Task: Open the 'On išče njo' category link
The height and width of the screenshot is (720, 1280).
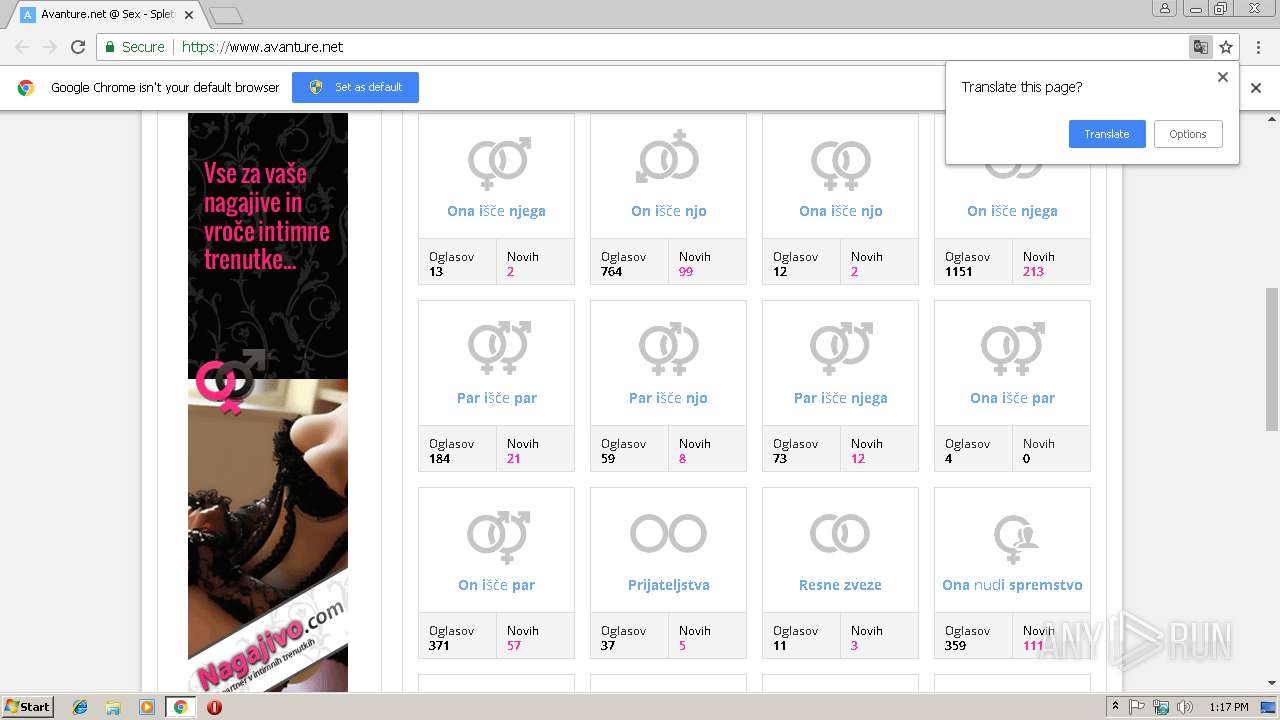Action: [669, 211]
